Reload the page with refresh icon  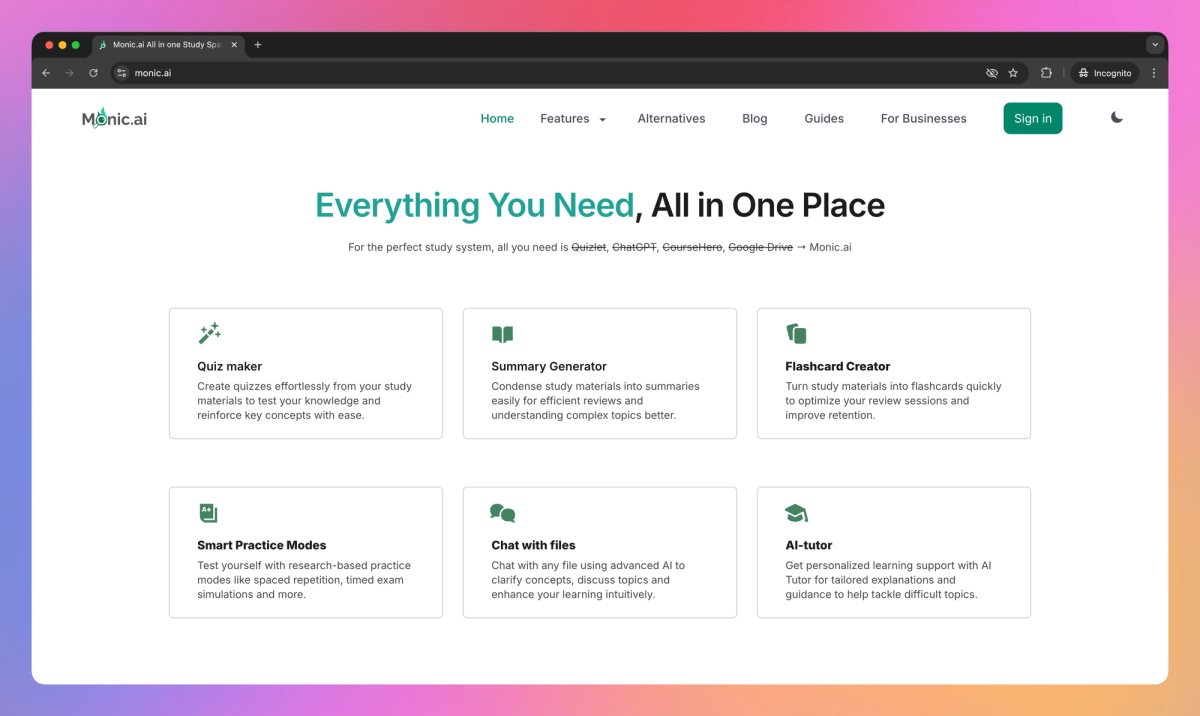pyautogui.click(x=94, y=73)
